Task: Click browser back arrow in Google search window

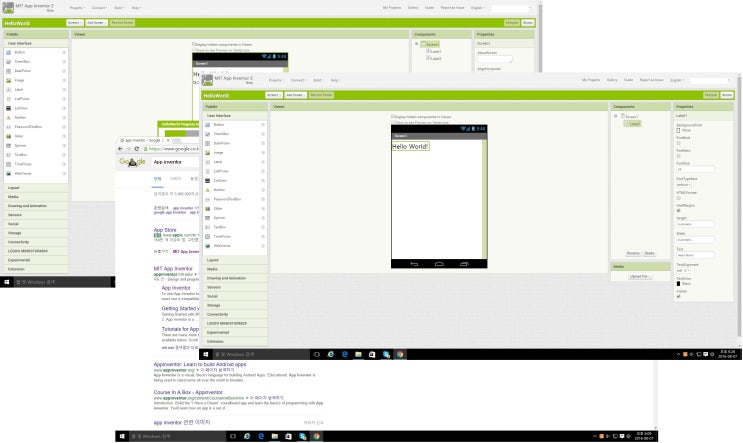Action: pos(120,149)
